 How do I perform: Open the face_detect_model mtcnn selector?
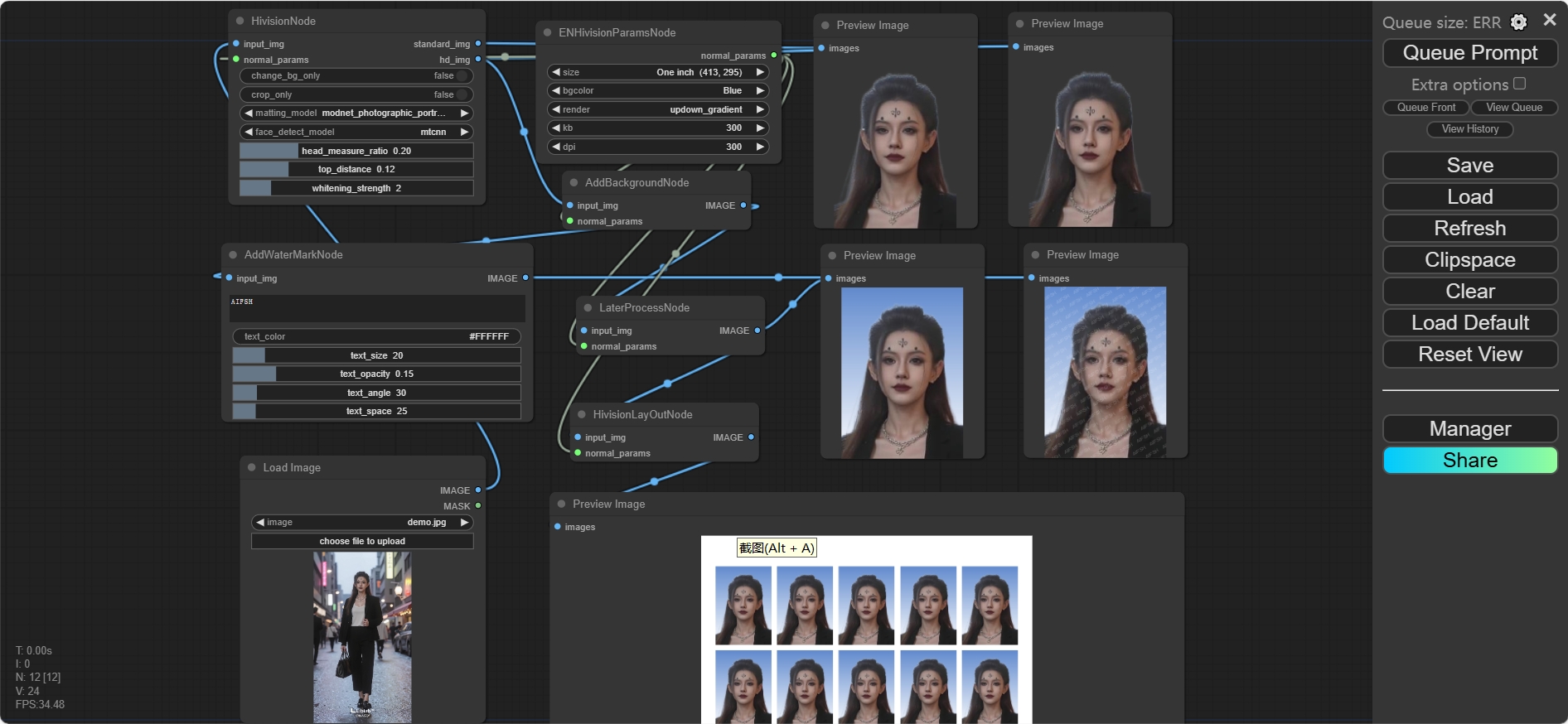click(x=356, y=132)
